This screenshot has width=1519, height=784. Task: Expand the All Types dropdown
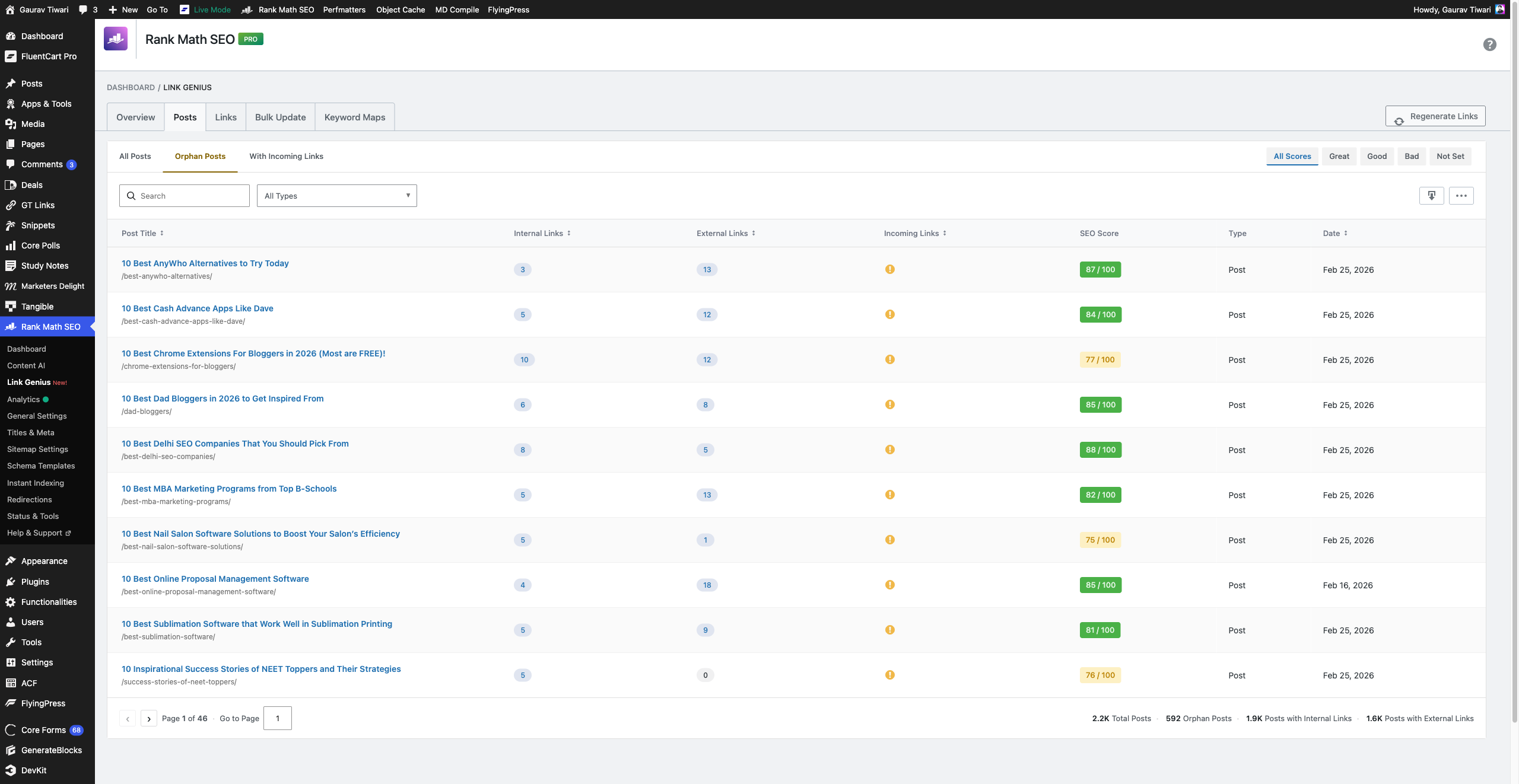[x=336, y=196]
